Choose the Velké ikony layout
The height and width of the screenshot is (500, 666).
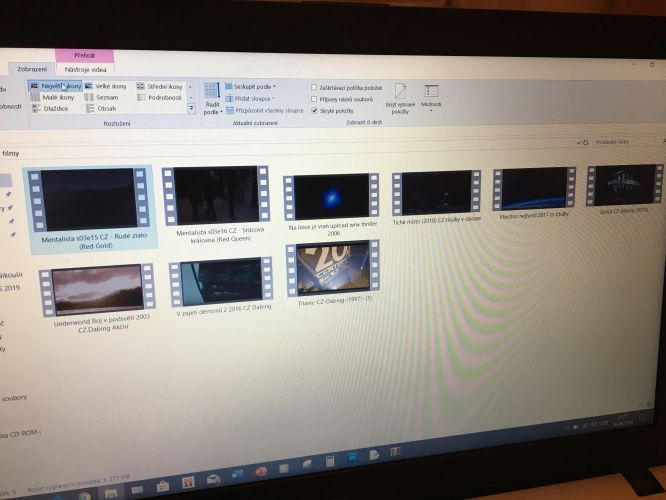(106, 86)
